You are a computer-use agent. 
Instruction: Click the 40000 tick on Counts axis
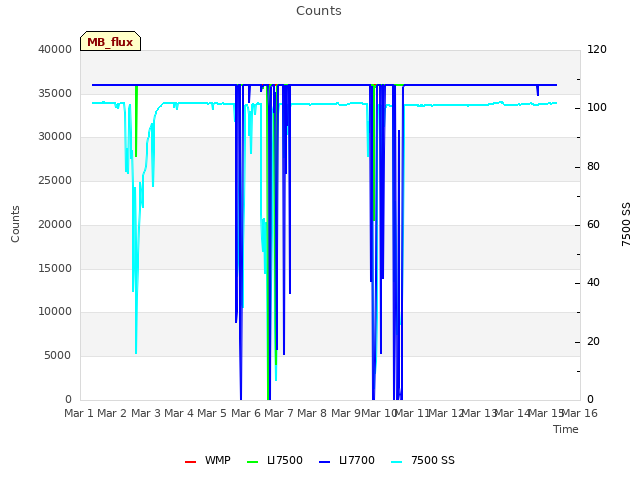[x=55, y=49]
